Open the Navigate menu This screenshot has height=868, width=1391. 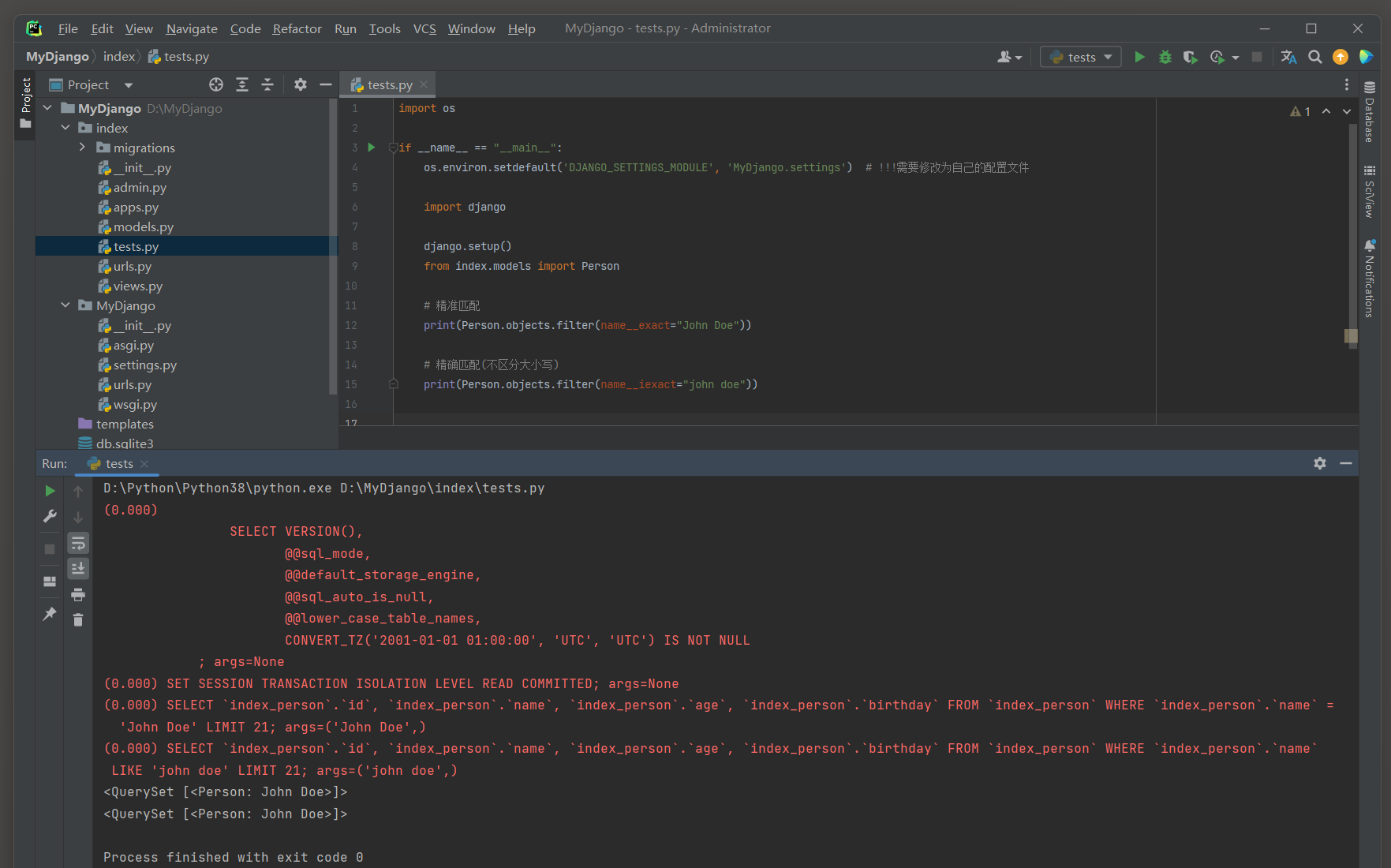coord(192,28)
